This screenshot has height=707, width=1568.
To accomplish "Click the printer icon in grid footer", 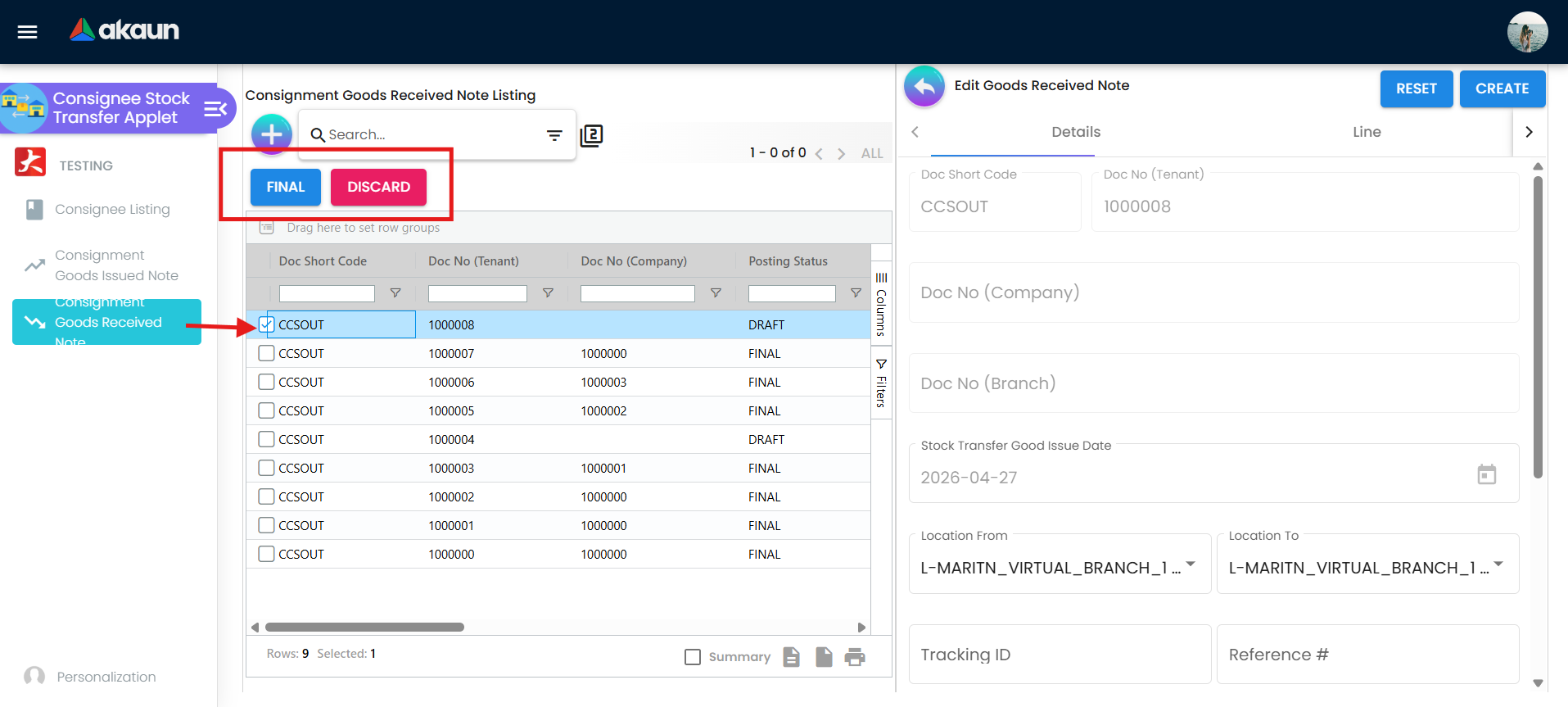I will (x=855, y=656).
